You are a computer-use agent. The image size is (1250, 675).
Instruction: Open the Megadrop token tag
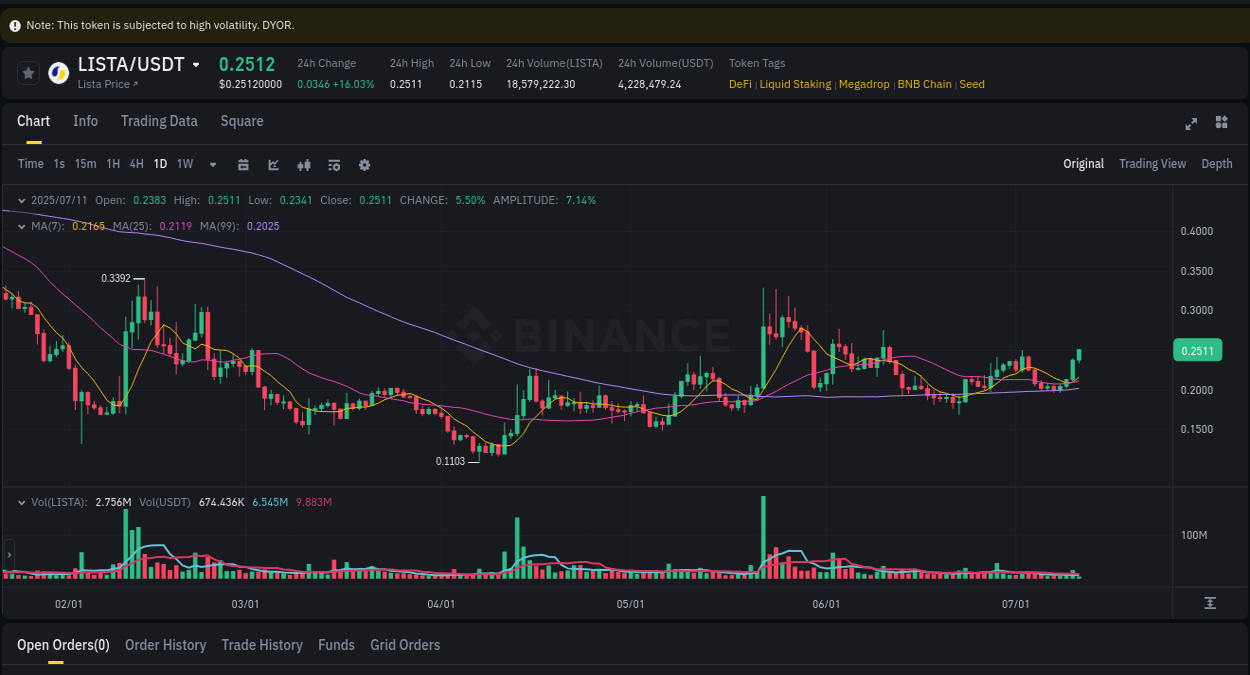[863, 84]
